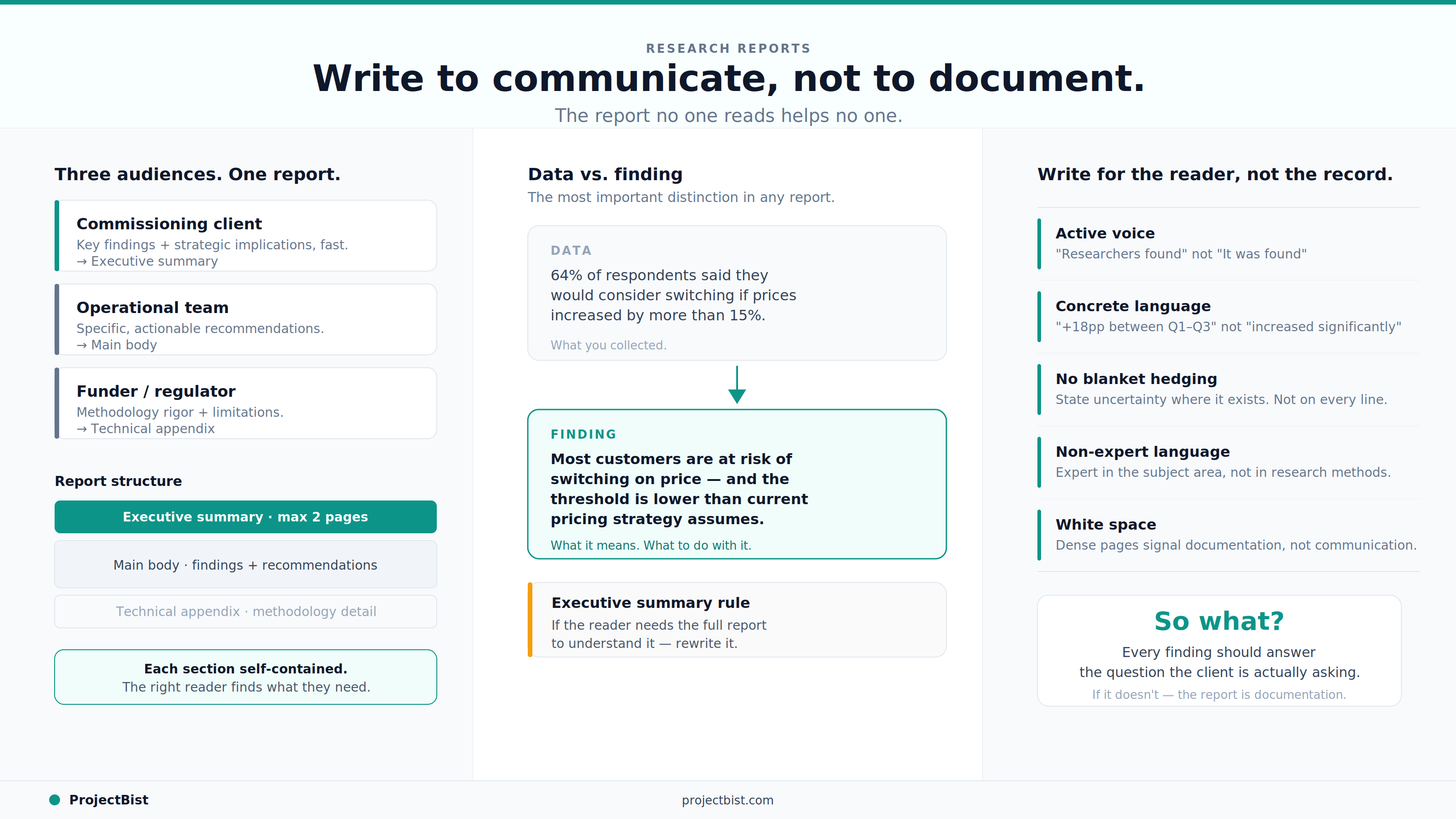The width and height of the screenshot is (1456, 819).
Task: Click the ProjectBist logo dot in footer
Action: coord(55,800)
